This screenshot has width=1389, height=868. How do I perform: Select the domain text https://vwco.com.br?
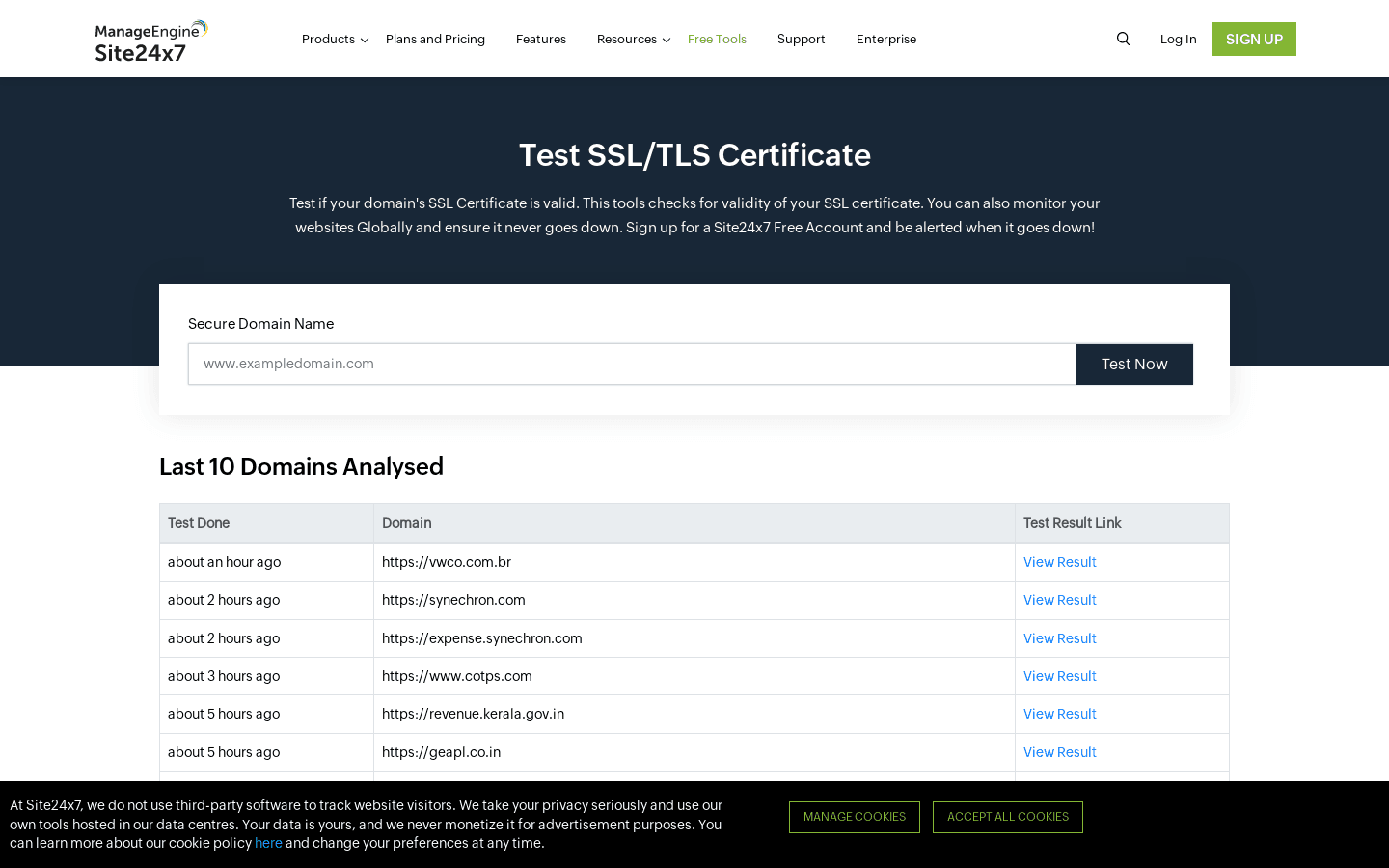[x=447, y=562]
